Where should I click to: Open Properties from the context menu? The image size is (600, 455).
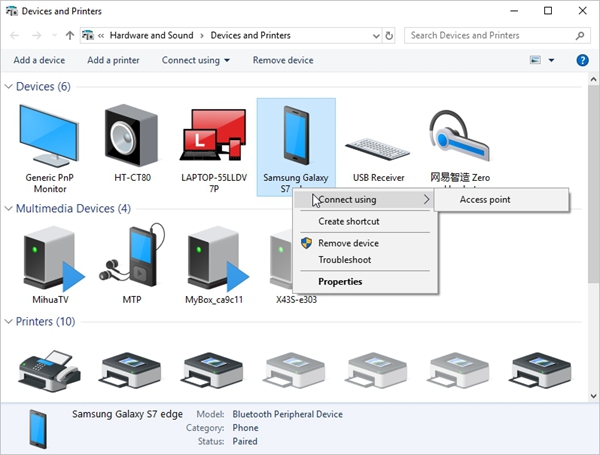click(365, 281)
